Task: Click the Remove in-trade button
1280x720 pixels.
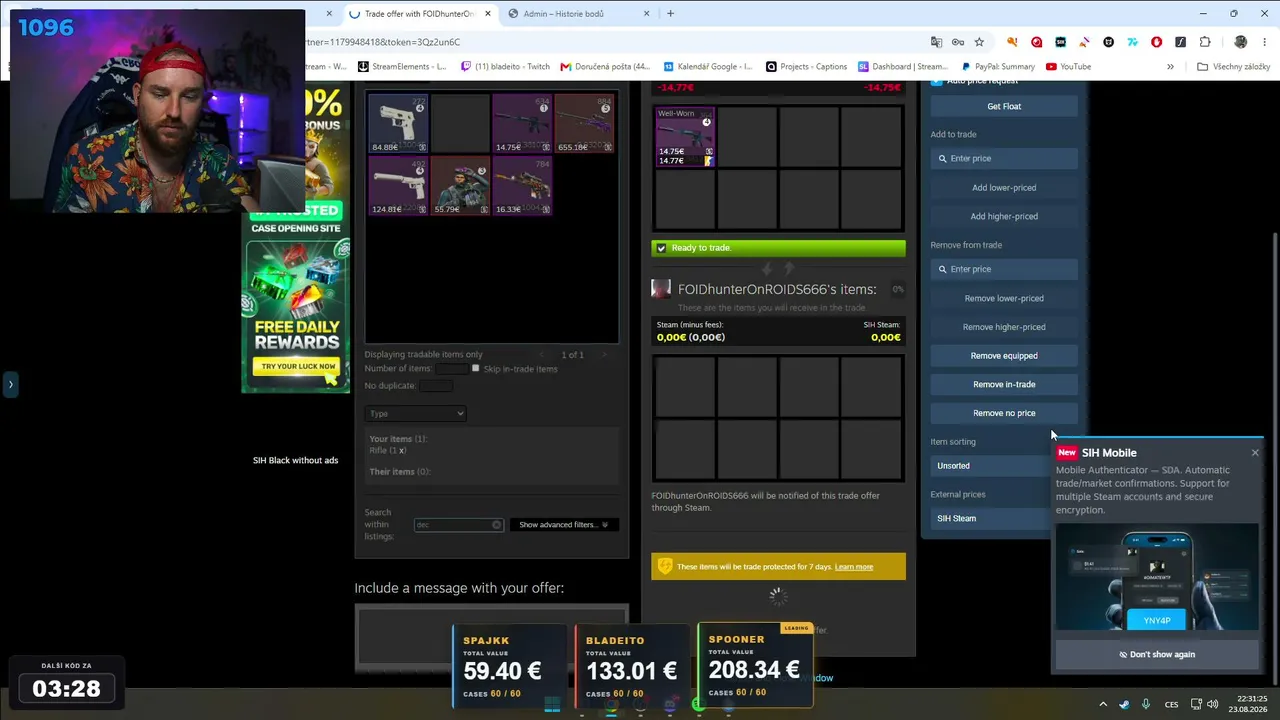Action: [x=1004, y=385]
